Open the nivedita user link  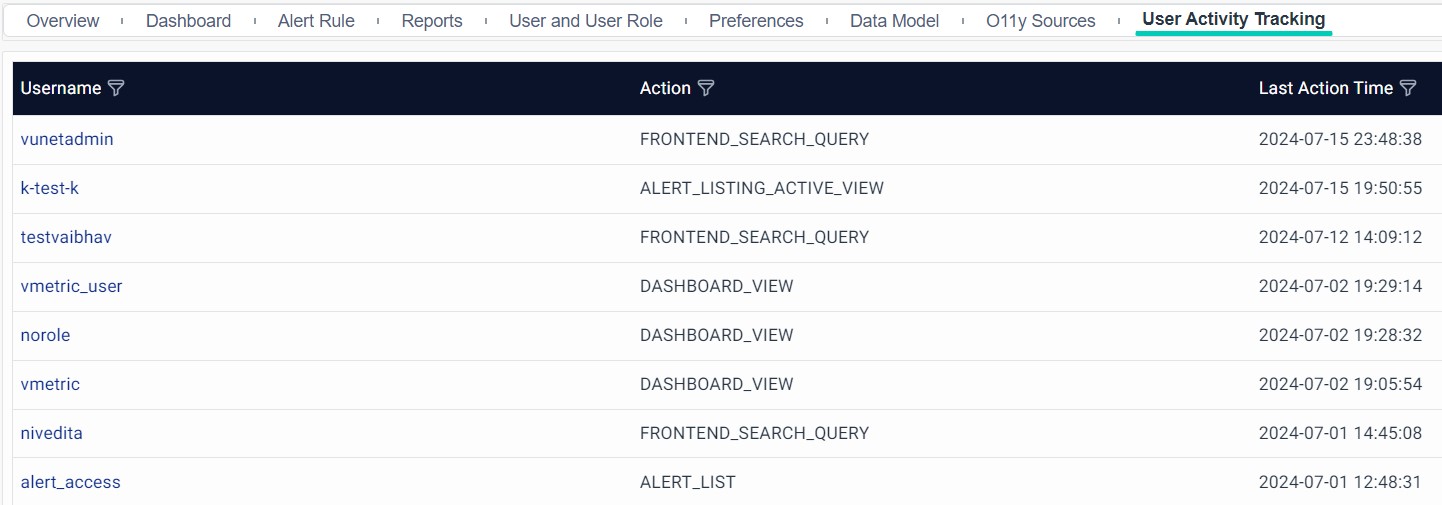[x=51, y=433]
